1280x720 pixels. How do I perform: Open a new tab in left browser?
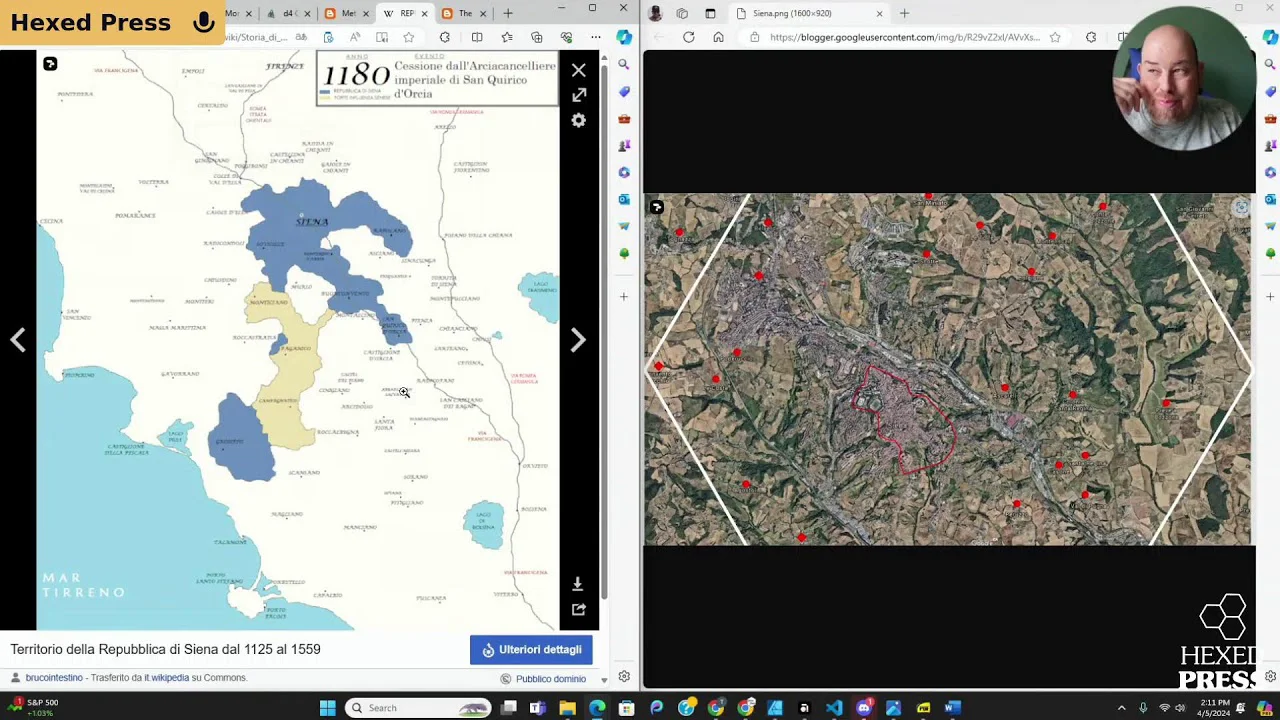[508, 13]
